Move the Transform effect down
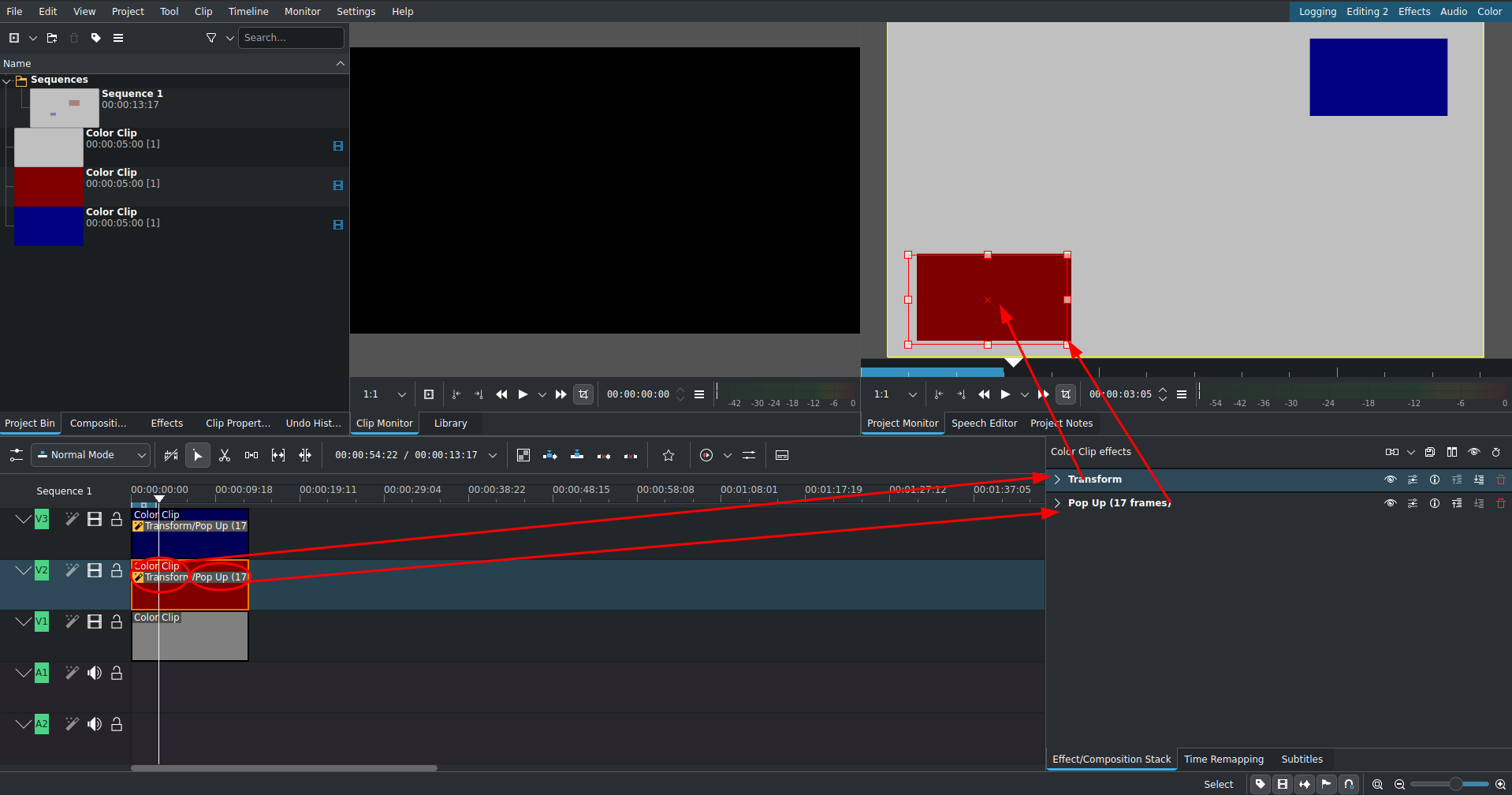 tap(1479, 480)
